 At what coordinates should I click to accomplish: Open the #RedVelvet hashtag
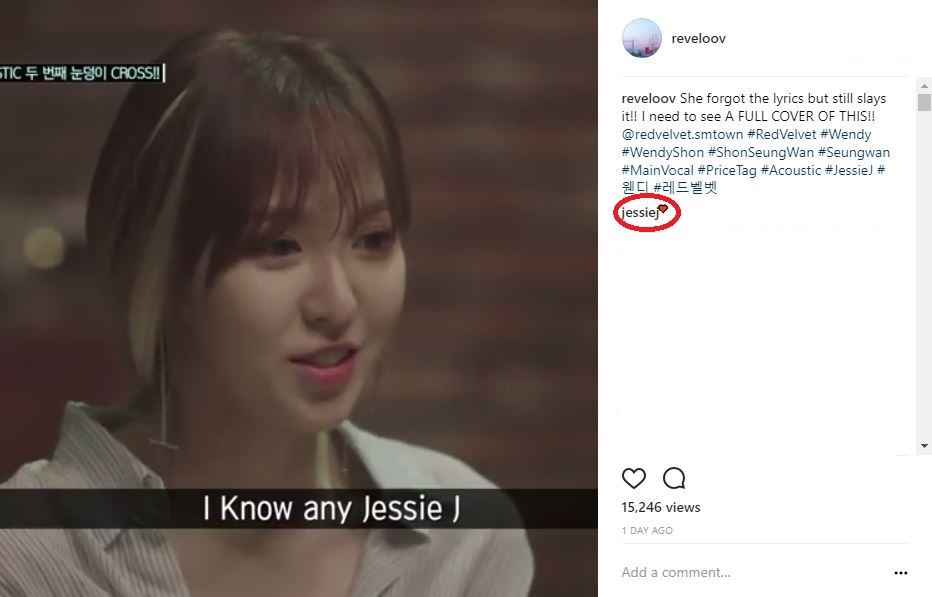(782, 134)
